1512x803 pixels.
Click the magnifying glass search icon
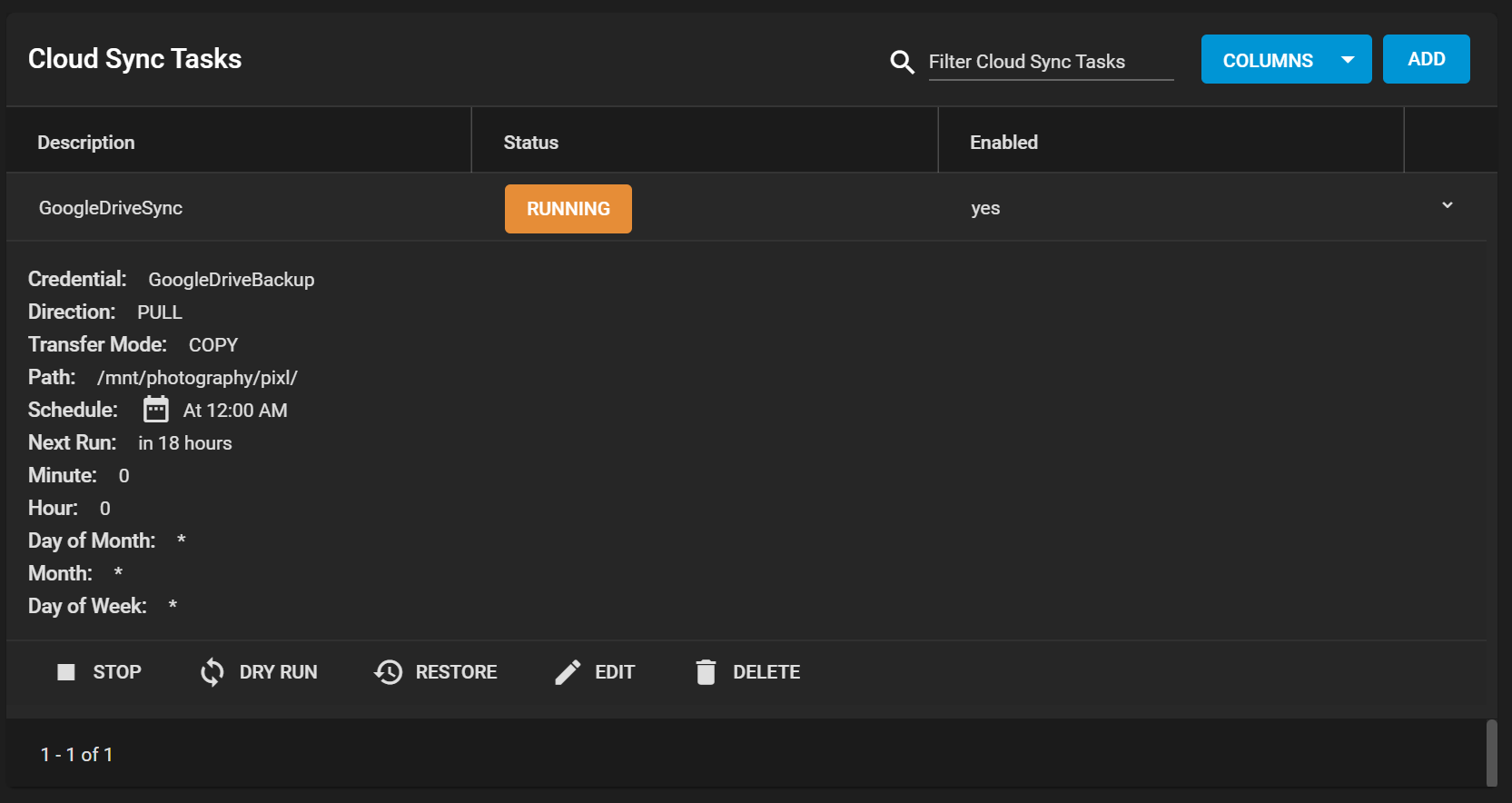point(902,62)
